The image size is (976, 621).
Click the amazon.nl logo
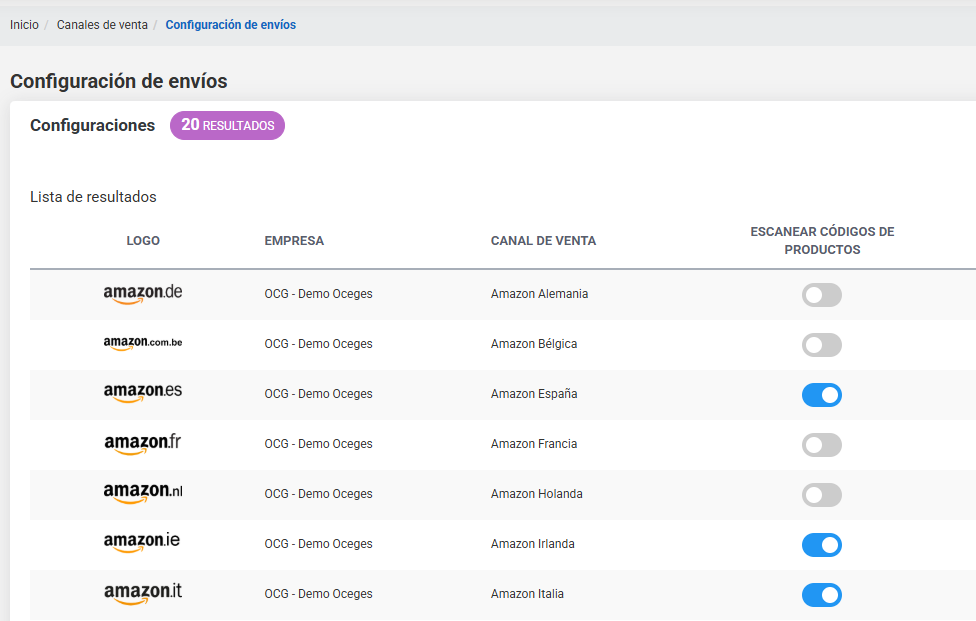click(x=143, y=494)
